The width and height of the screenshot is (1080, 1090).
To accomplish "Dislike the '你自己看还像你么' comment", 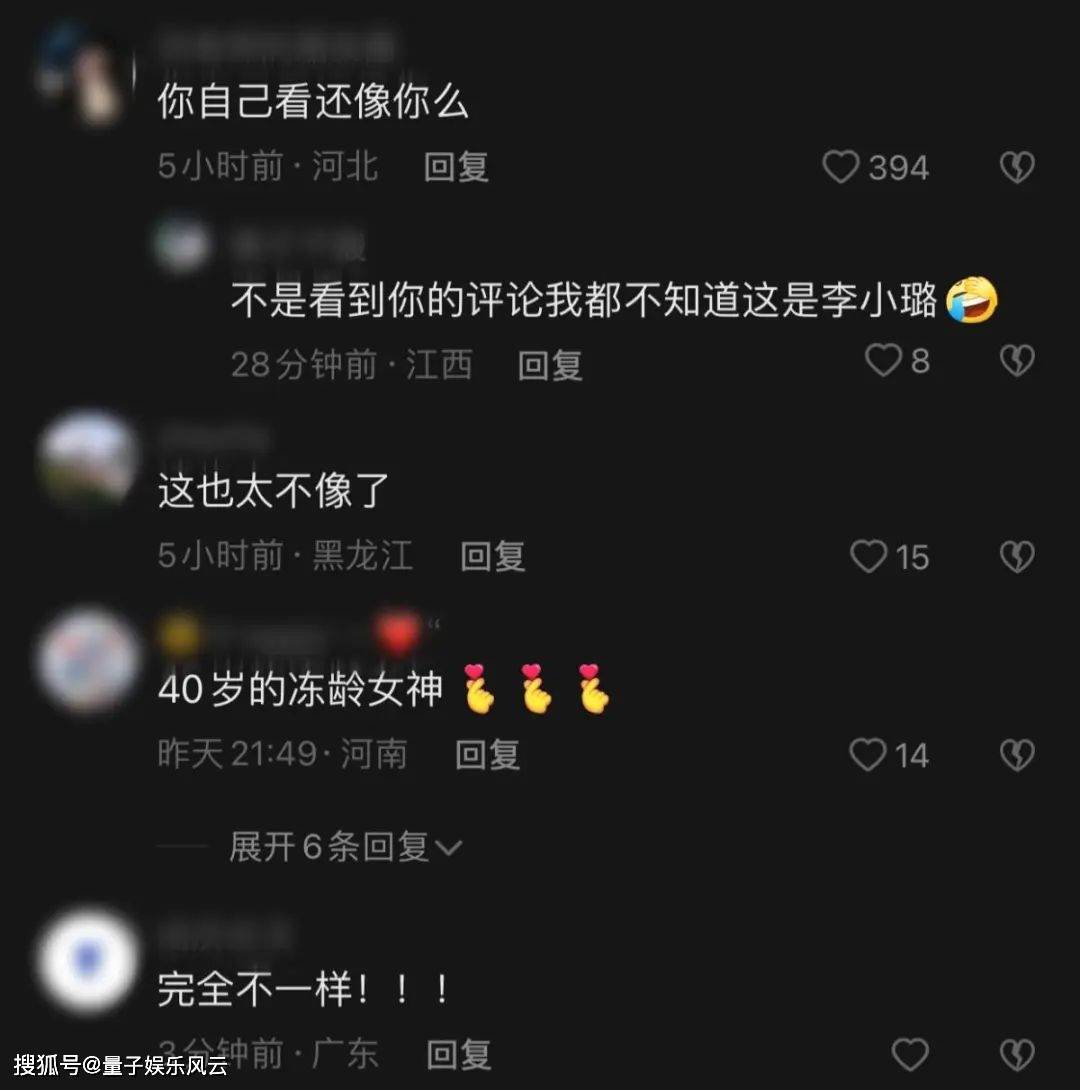I will tap(1017, 167).
